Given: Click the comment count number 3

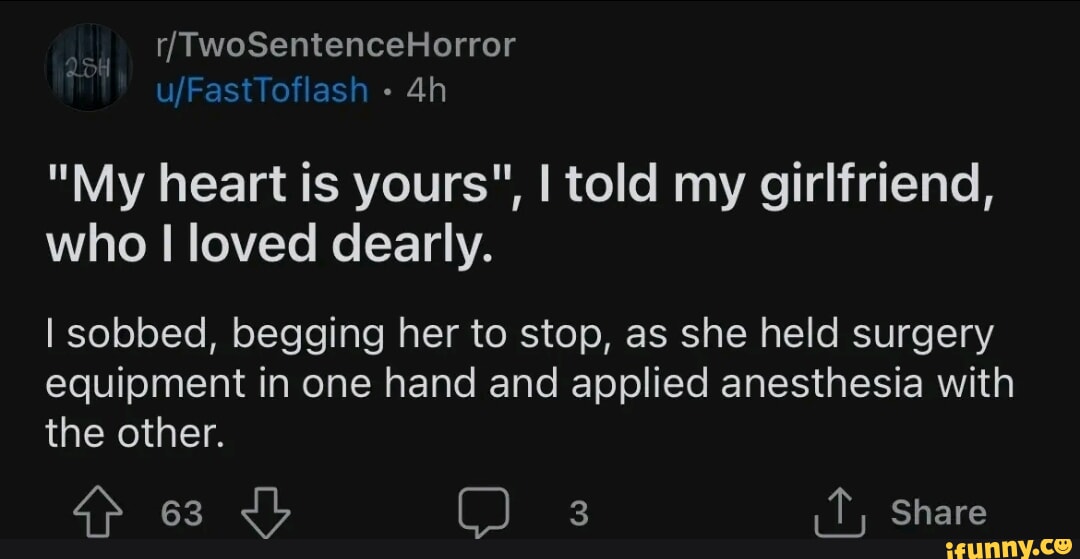Looking at the screenshot, I should coord(578,514).
